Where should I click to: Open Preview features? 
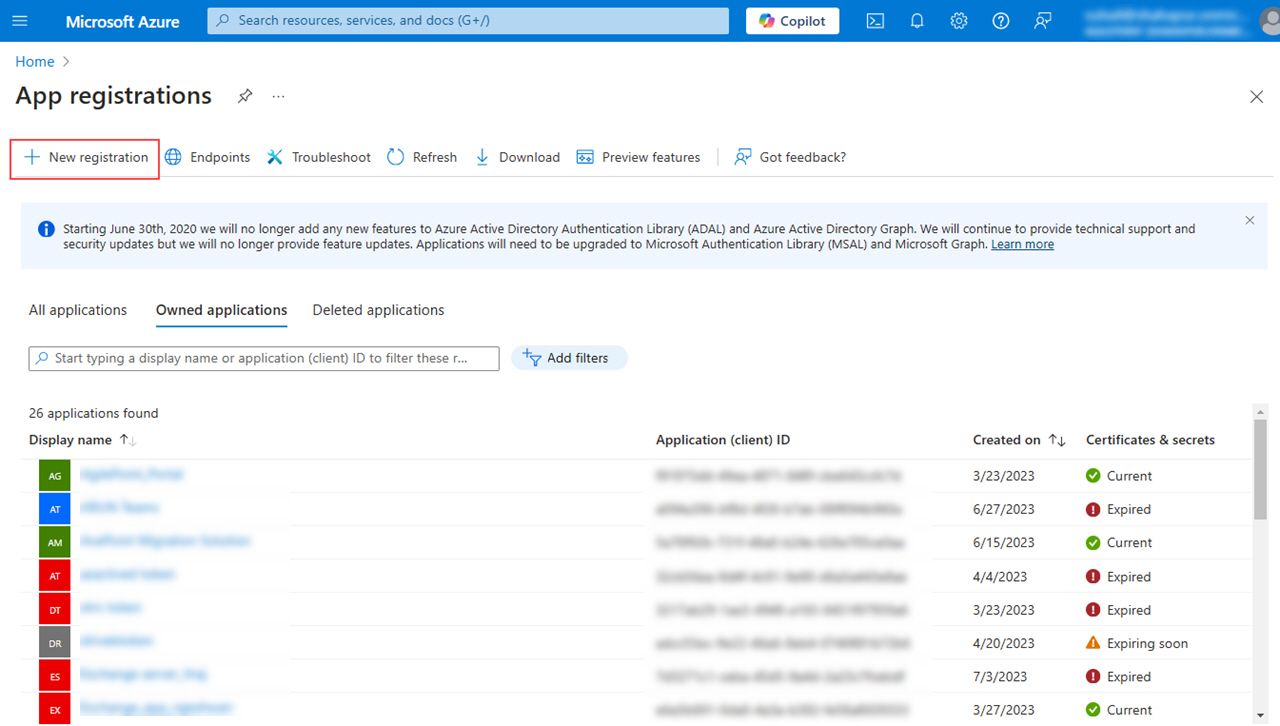point(638,157)
